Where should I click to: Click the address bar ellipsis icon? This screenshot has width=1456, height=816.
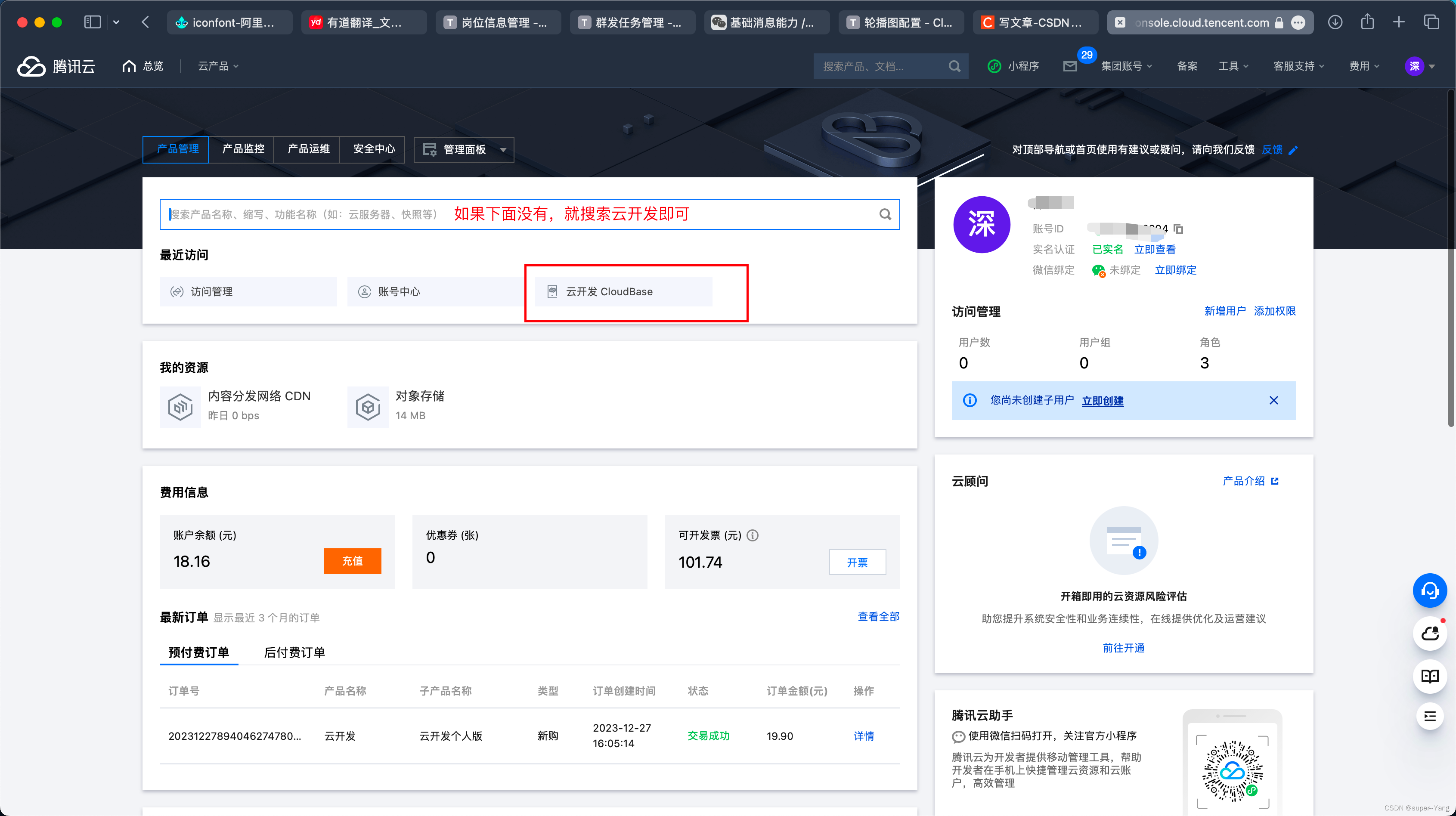[x=1299, y=23]
